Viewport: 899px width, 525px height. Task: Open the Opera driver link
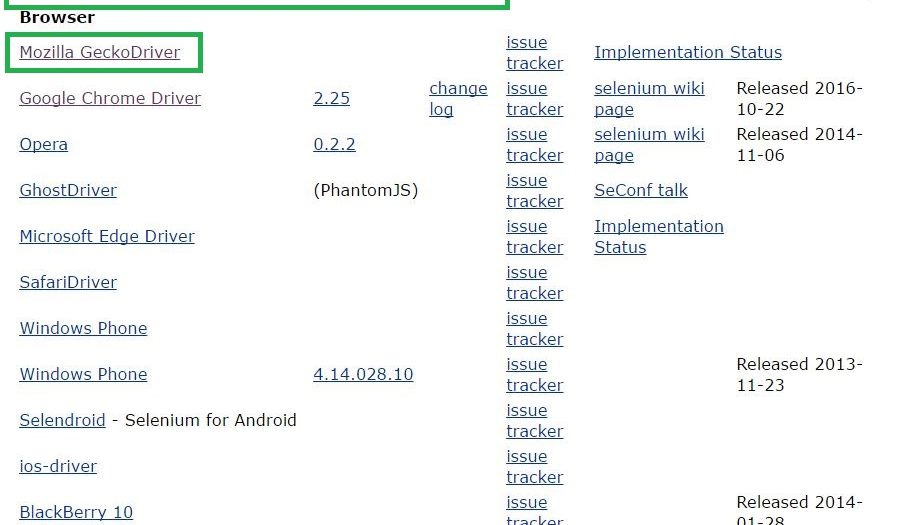(x=44, y=144)
